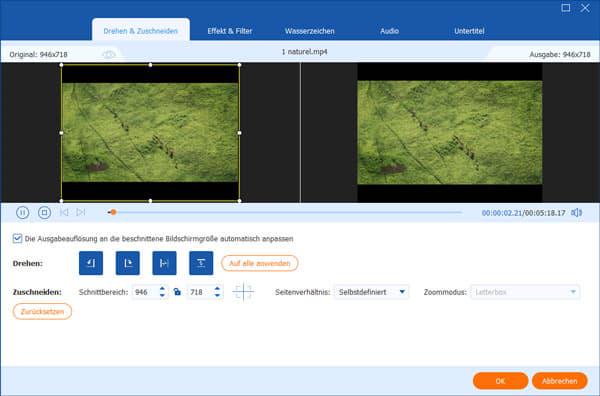Flip video horizontally
The width and height of the screenshot is (600, 396).
pyautogui.click(x=164, y=263)
